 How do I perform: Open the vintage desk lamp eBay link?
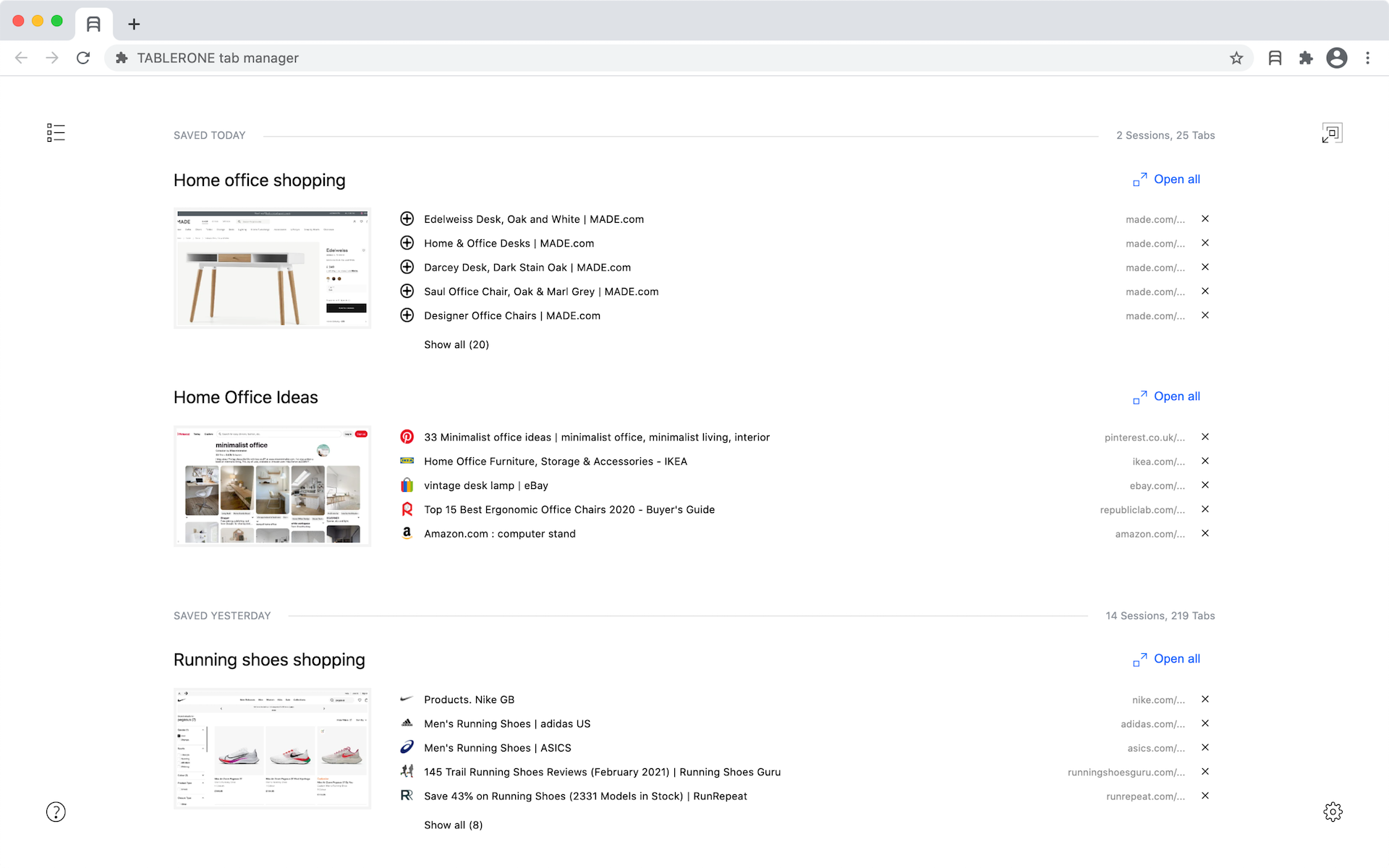(486, 485)
